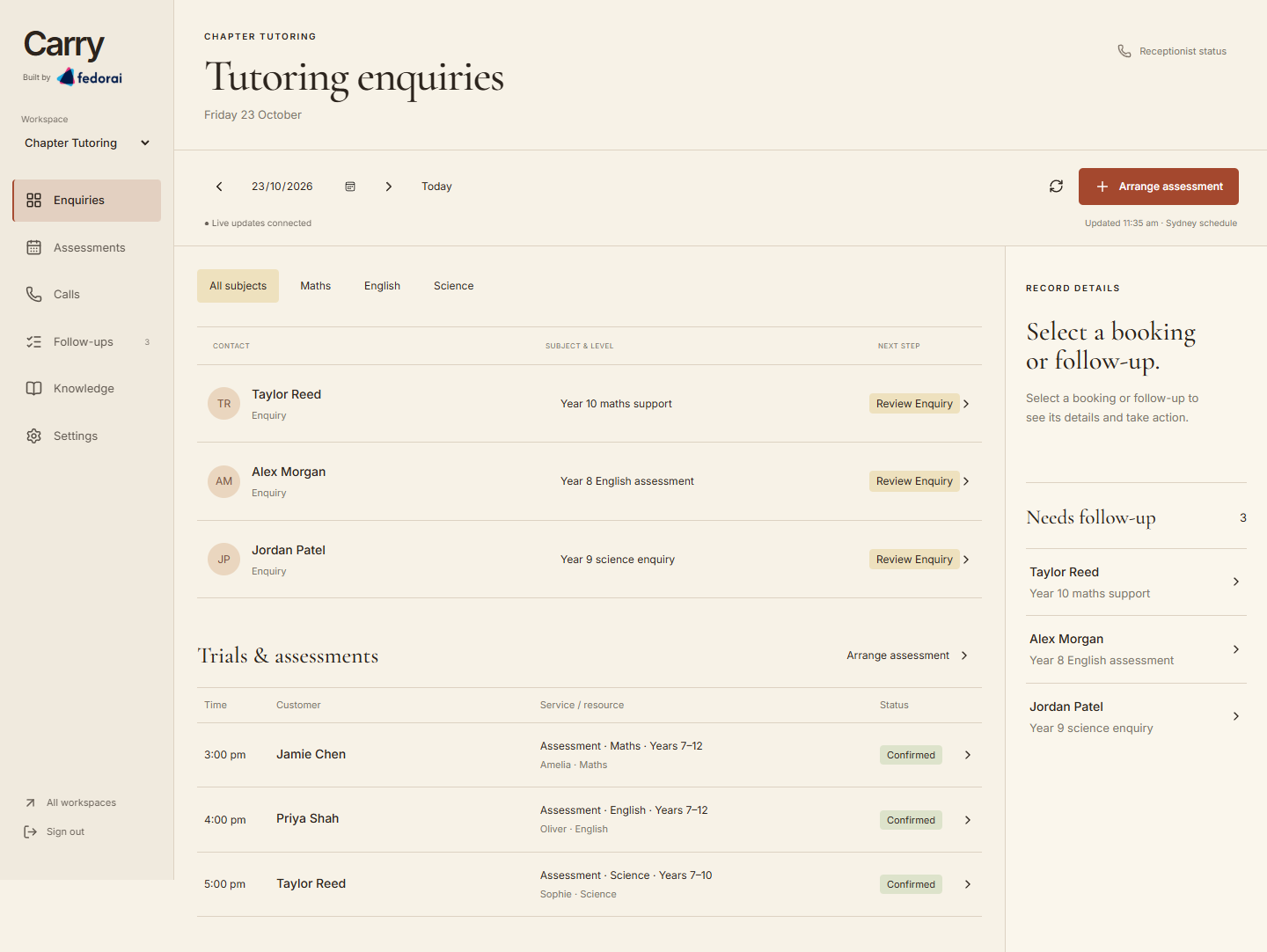Click the TR avatar for Taylor Reed

click(x=223, y=404)
